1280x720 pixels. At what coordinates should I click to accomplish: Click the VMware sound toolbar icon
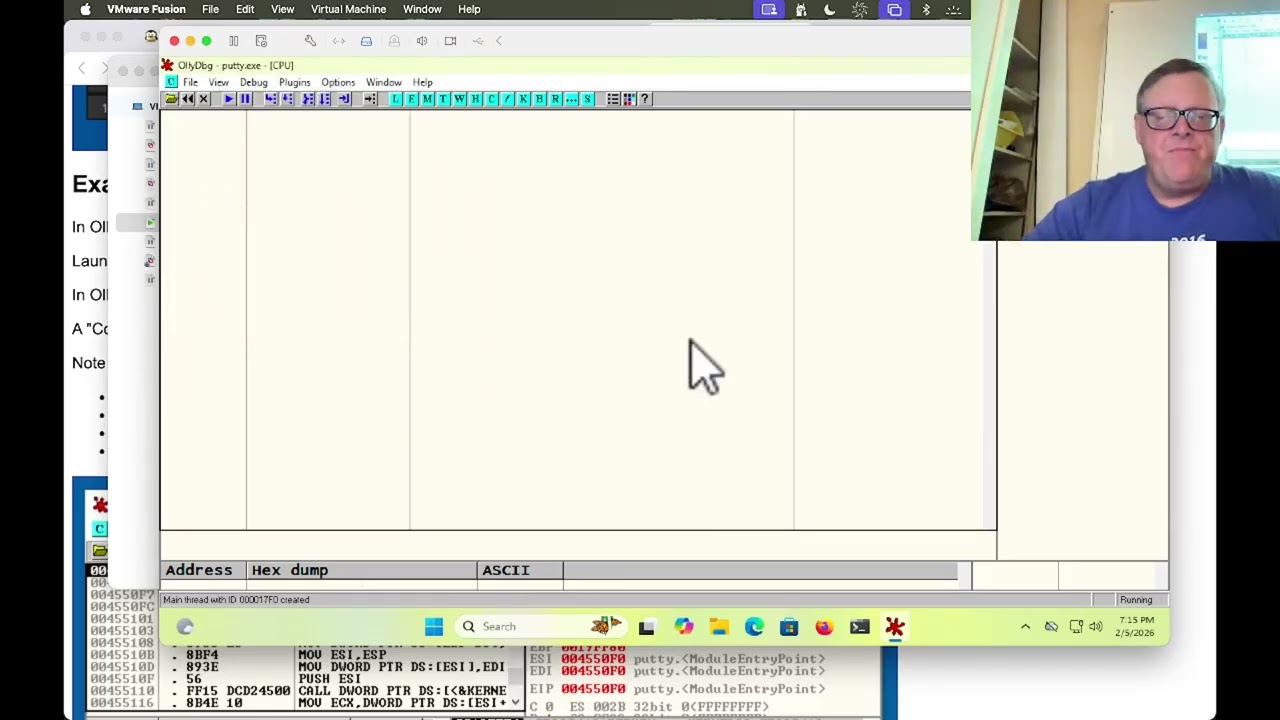click(x=422, y=41)
